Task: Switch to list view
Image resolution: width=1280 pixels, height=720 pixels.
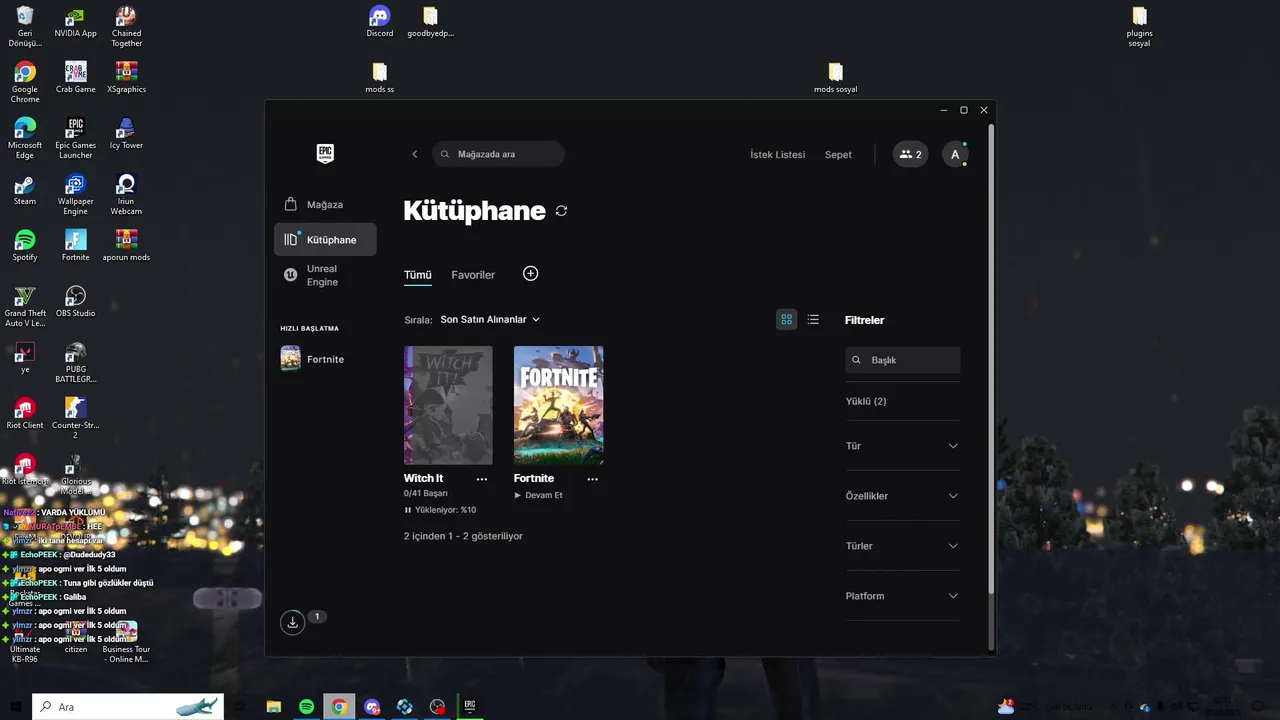Action: 813,319
